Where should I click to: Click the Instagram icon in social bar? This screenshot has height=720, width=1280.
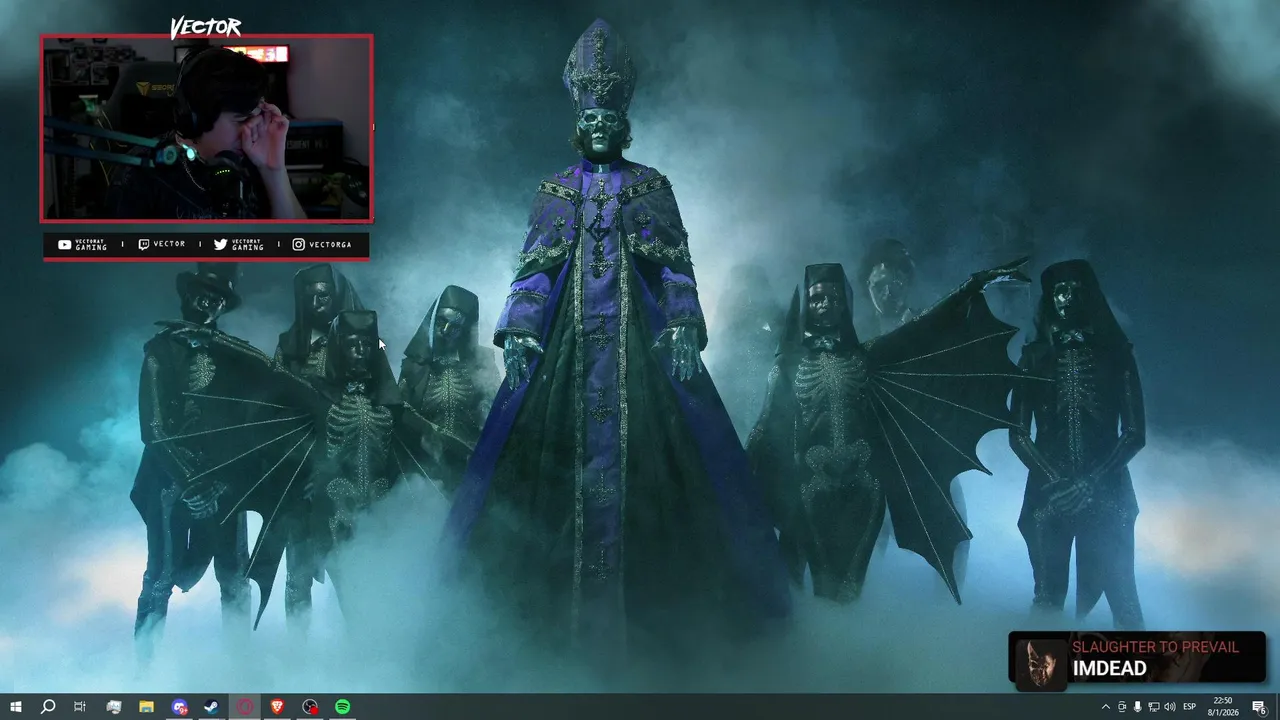[298, 244]
